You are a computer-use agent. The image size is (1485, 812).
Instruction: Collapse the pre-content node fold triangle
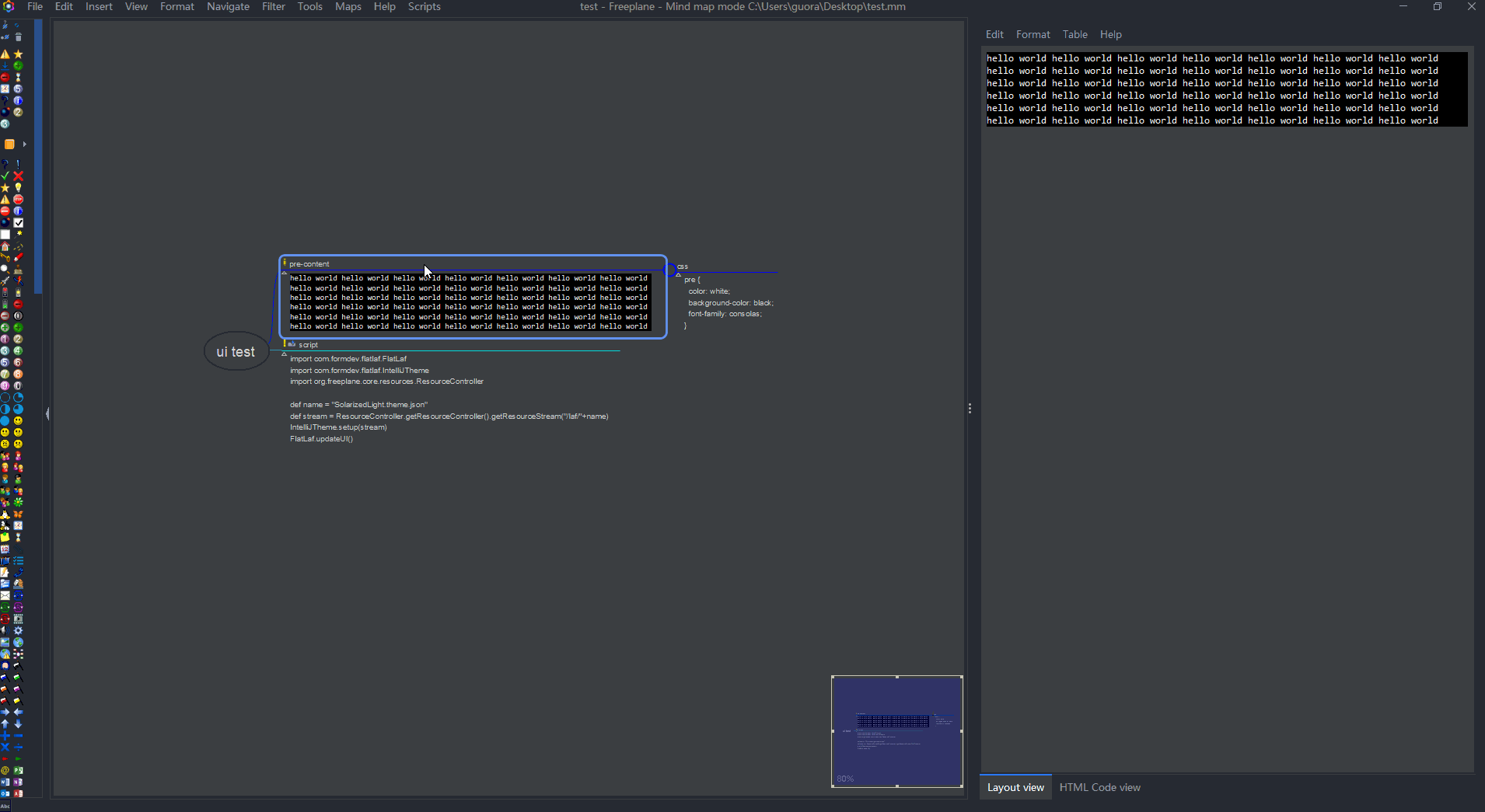285,274
